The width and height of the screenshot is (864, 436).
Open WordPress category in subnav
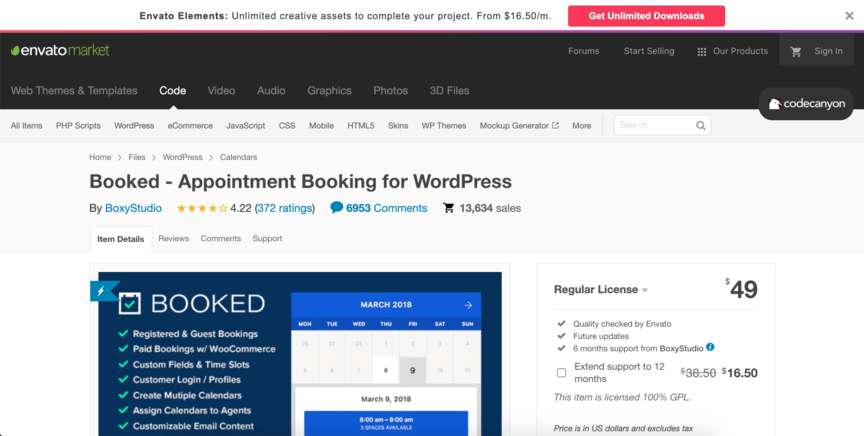click(134, 126)
